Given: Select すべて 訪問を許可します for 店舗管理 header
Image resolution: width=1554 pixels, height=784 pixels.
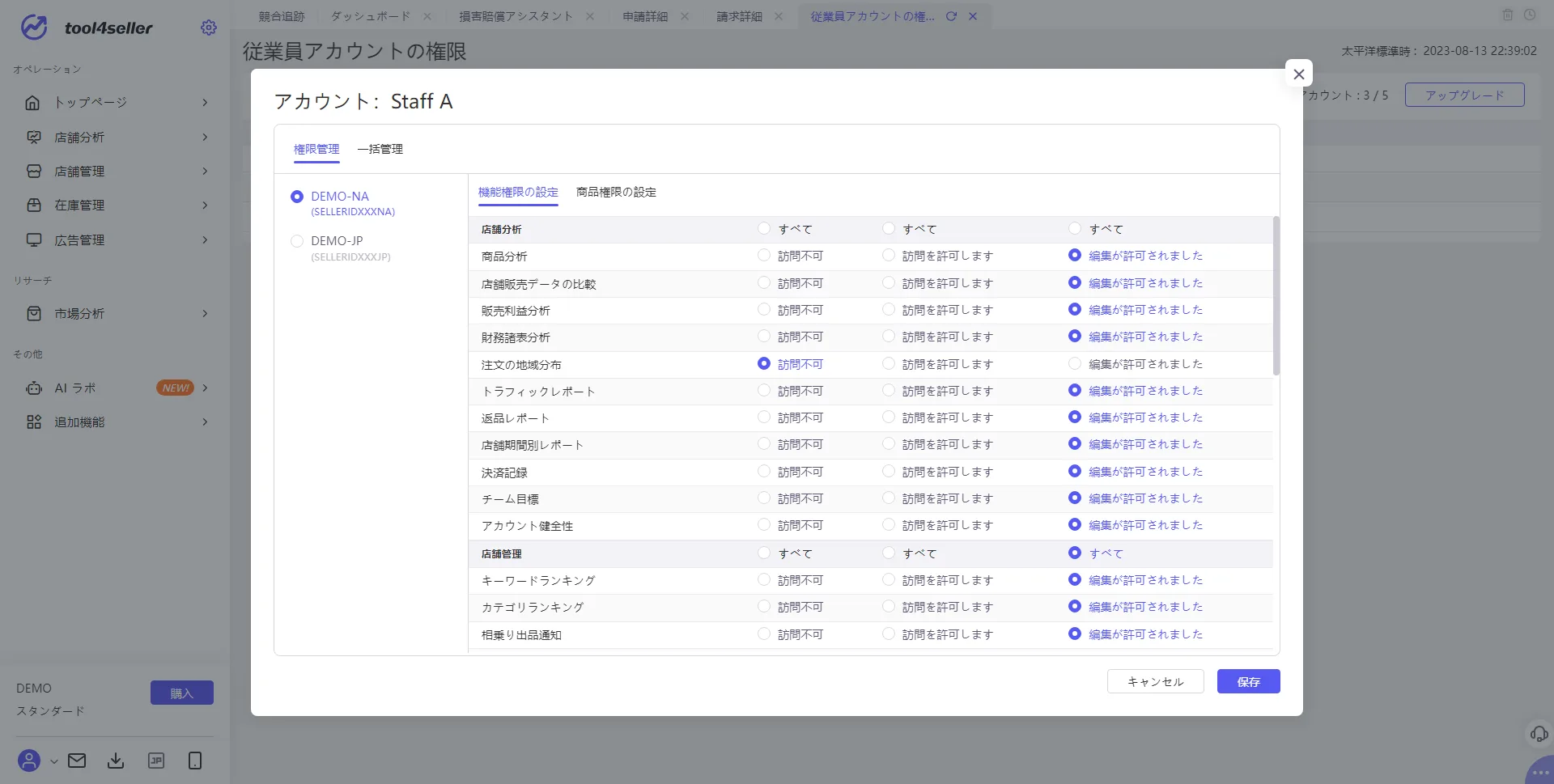Looking at the screenshot, I should [889, 553].
